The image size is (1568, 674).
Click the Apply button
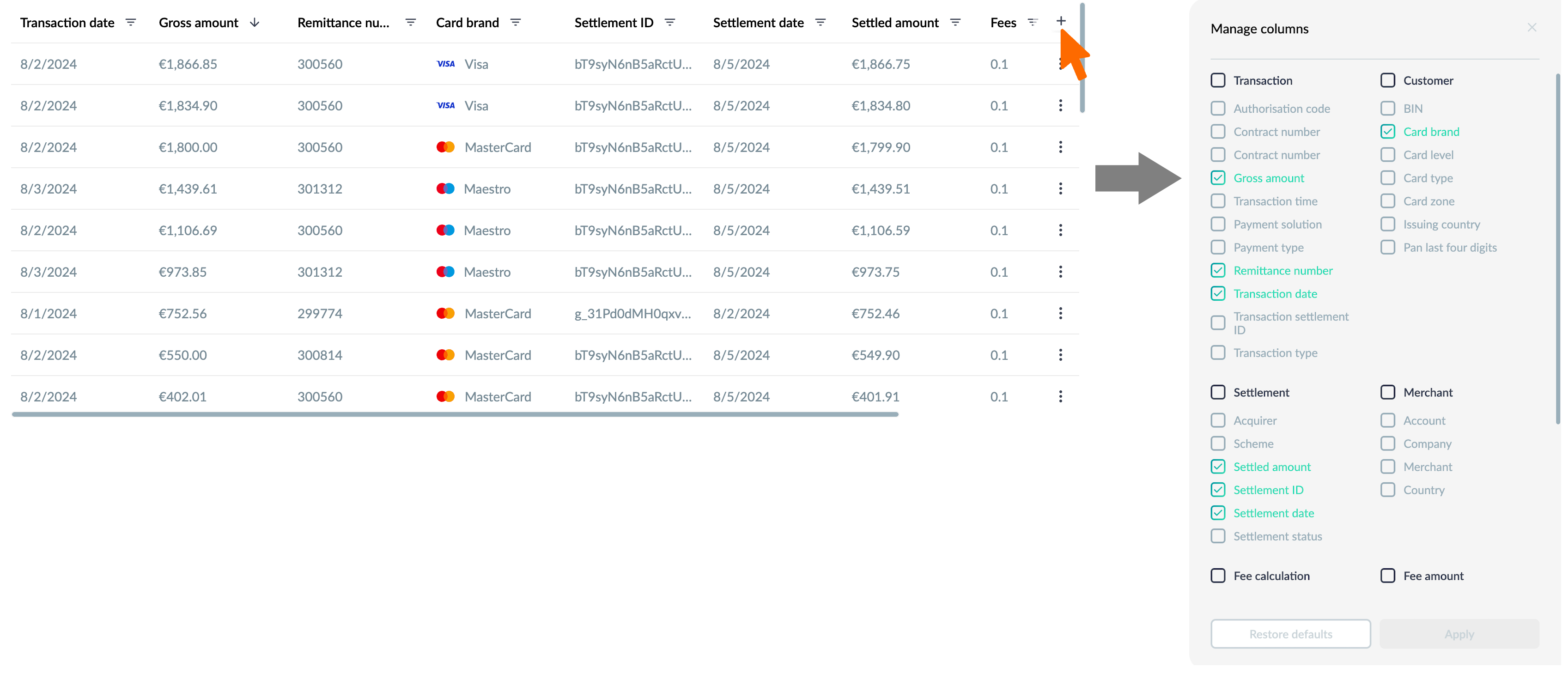(1459, 634)
